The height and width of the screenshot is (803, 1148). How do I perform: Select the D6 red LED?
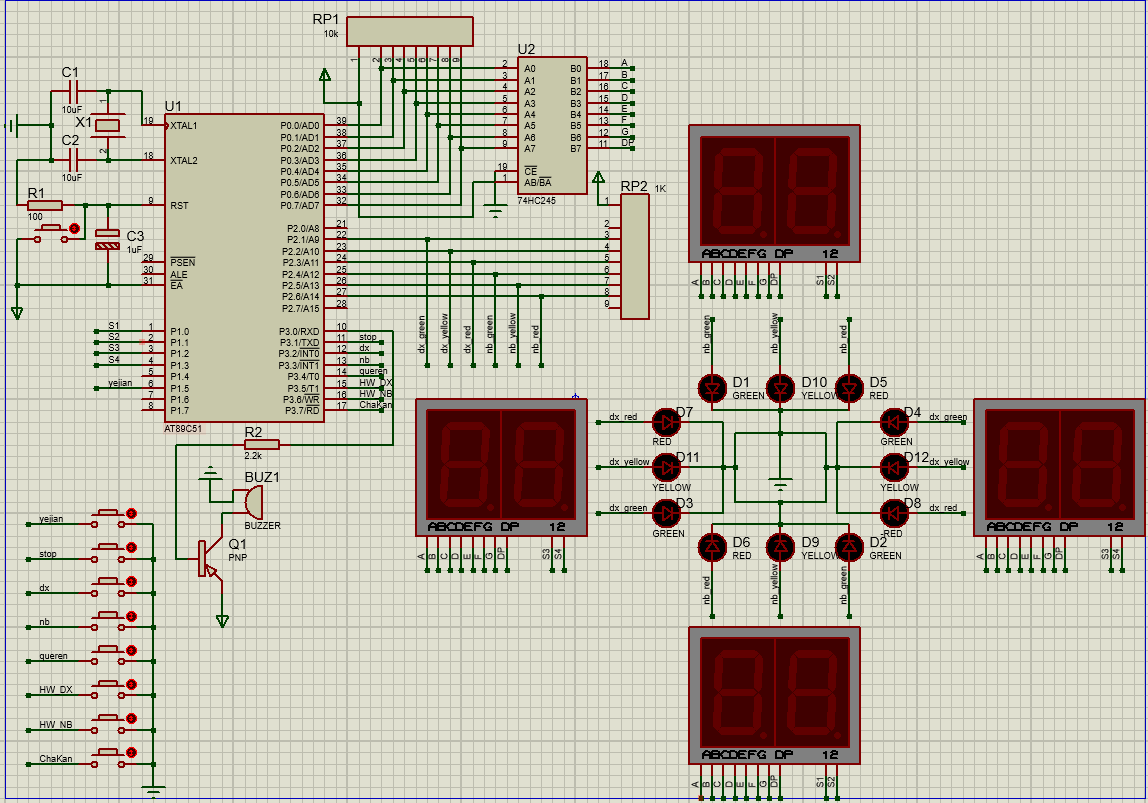coord(712,547)
